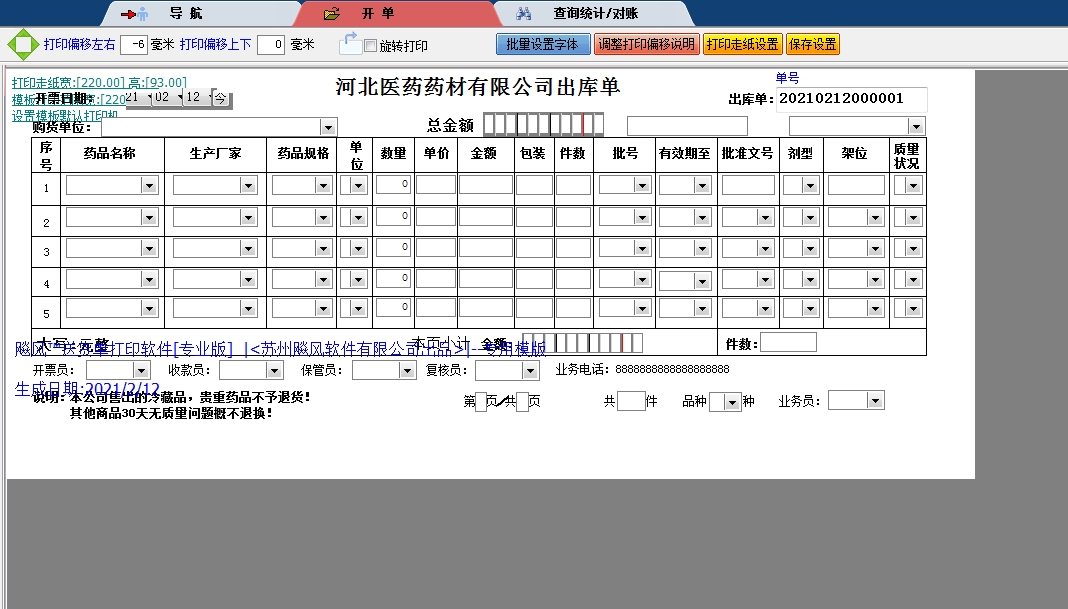Click the 打印走纸设置 button

tap(742, 43)
